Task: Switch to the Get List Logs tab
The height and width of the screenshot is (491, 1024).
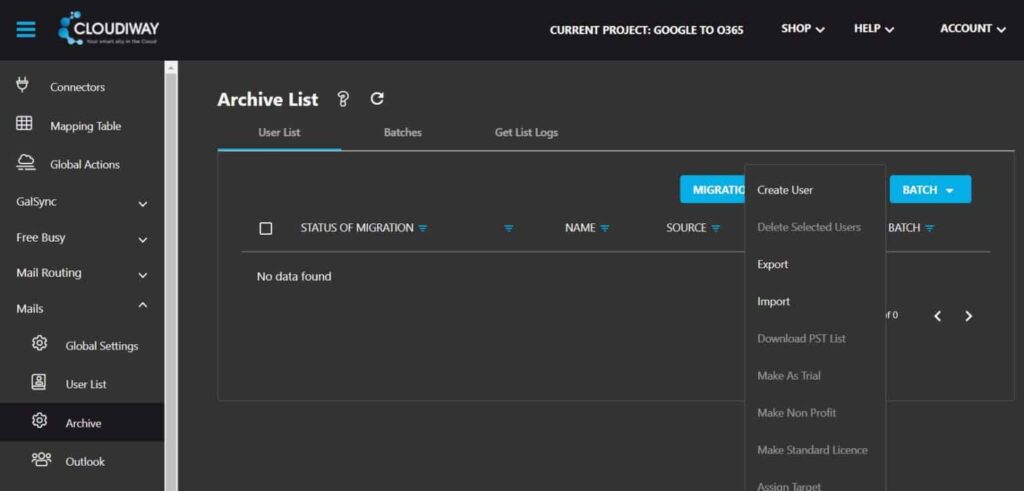Action: 526,133
